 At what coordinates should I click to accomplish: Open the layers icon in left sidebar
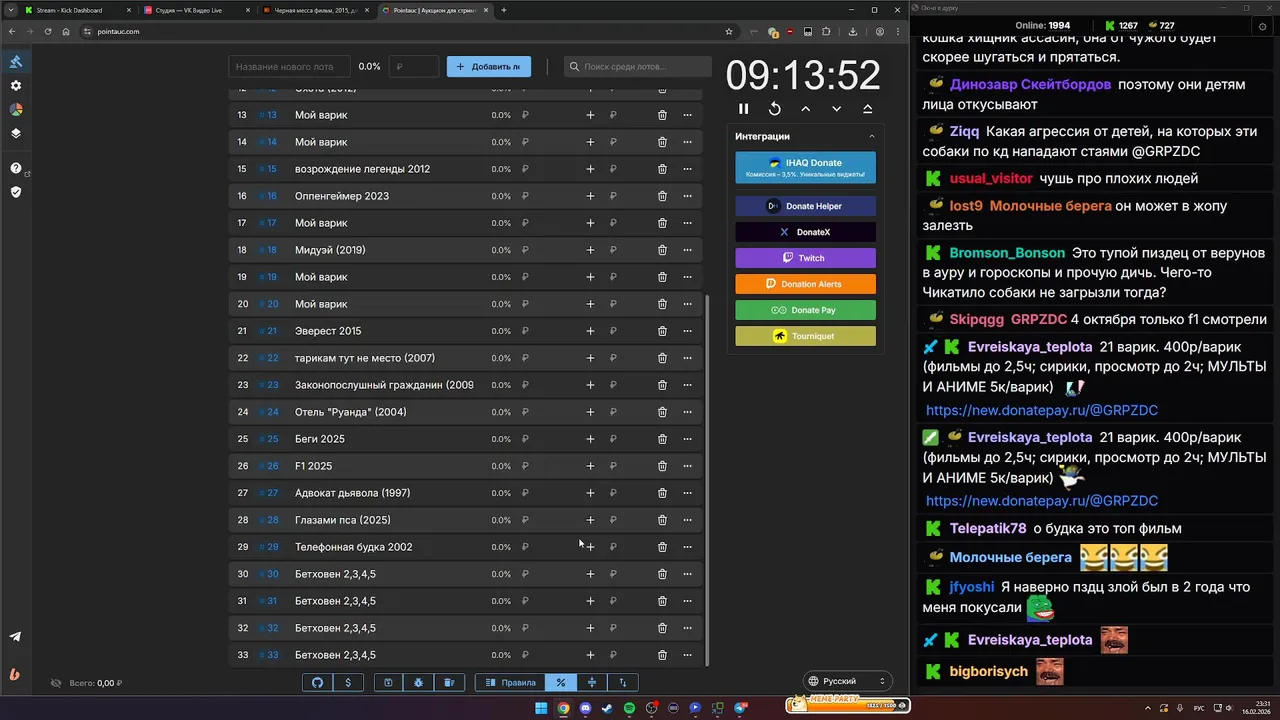16,133
